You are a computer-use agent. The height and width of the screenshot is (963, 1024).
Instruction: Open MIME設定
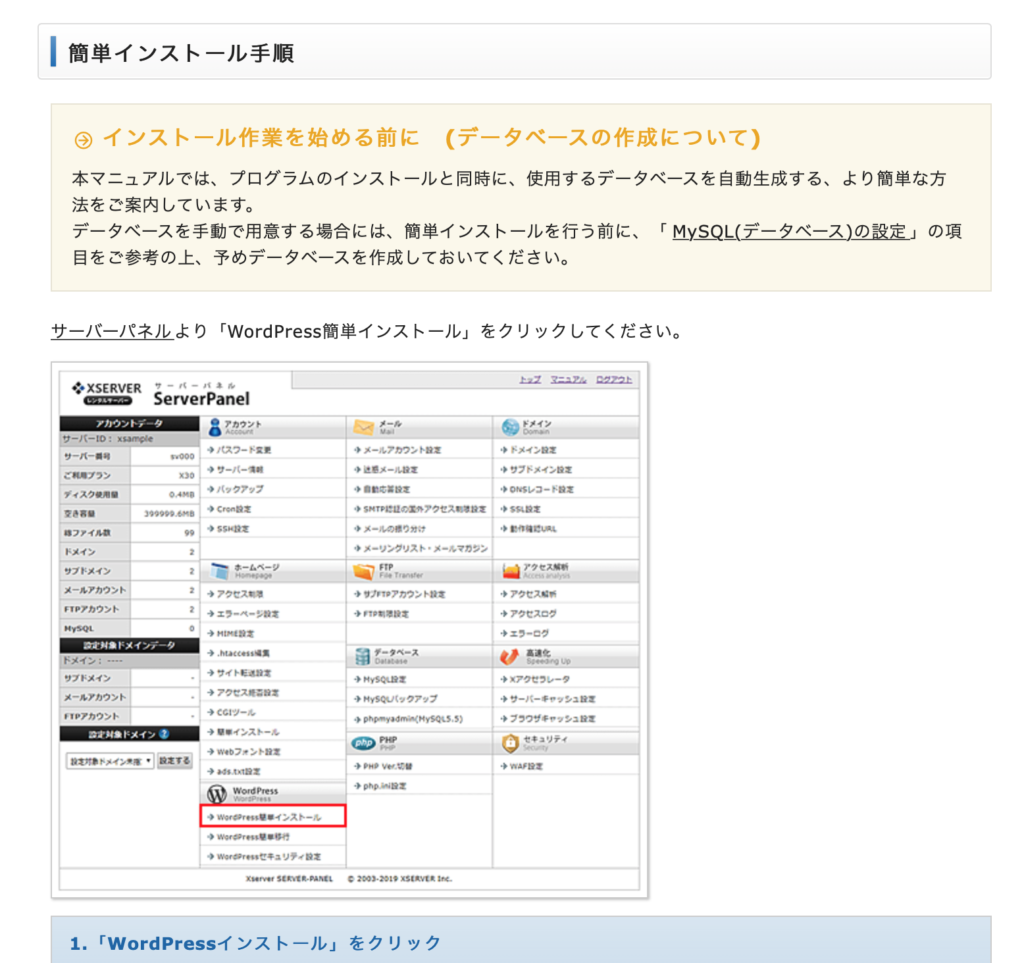pos(235,633)
